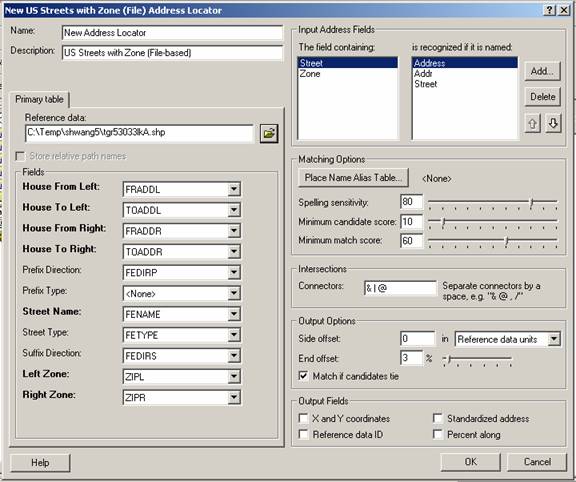The height and width of the screenshot is (482, 576).
Task: Open Reference data units dropdown
Action: [x=554, y=339]
